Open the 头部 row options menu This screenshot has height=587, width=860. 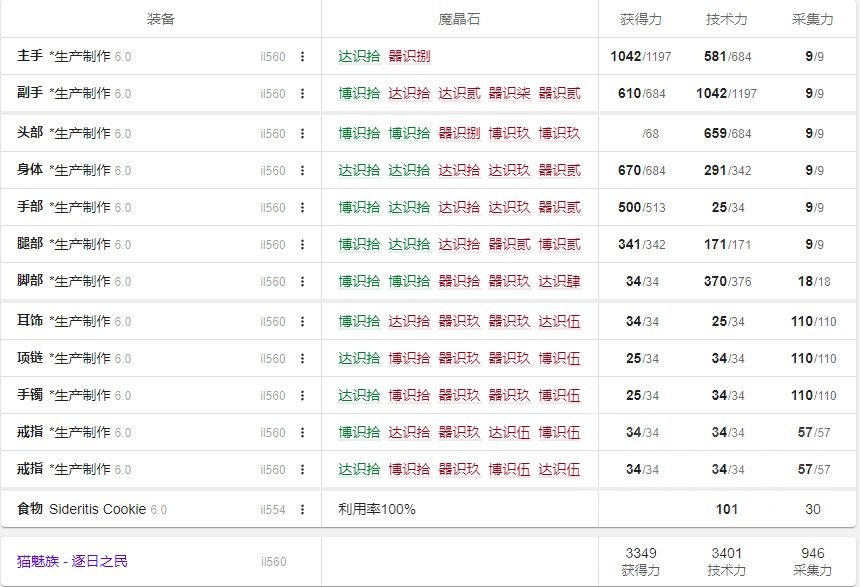point(303,132)
